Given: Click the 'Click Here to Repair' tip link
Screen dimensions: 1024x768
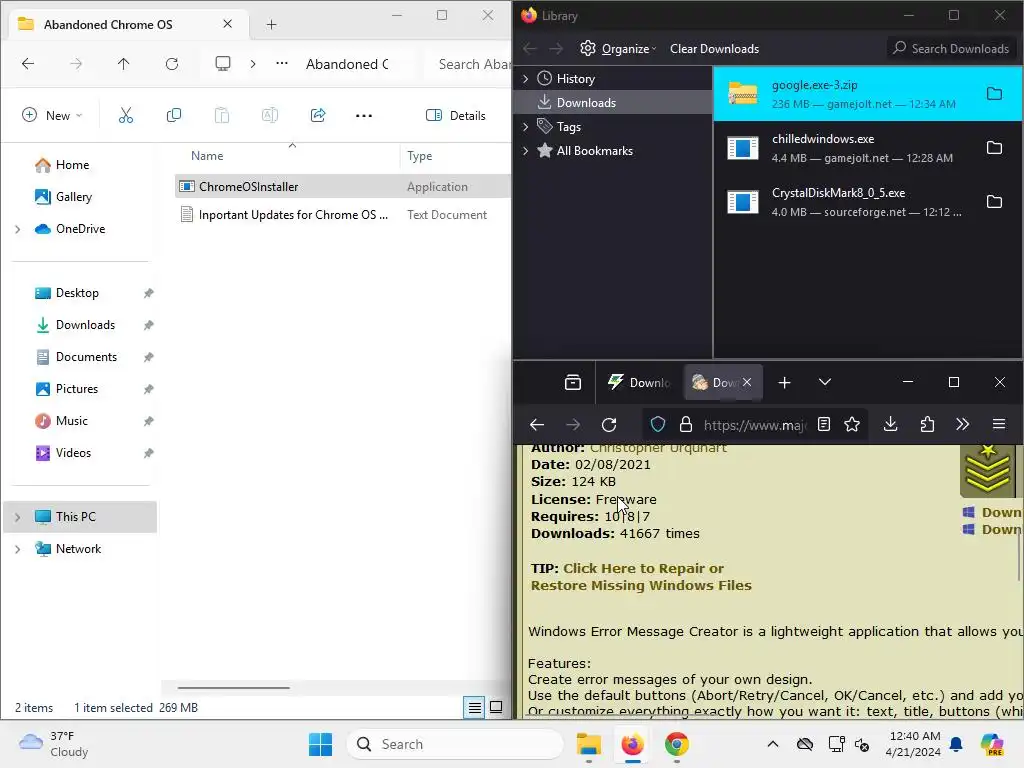Looking at the screenshot, I should pyautogui.click(x=641, y=577).
